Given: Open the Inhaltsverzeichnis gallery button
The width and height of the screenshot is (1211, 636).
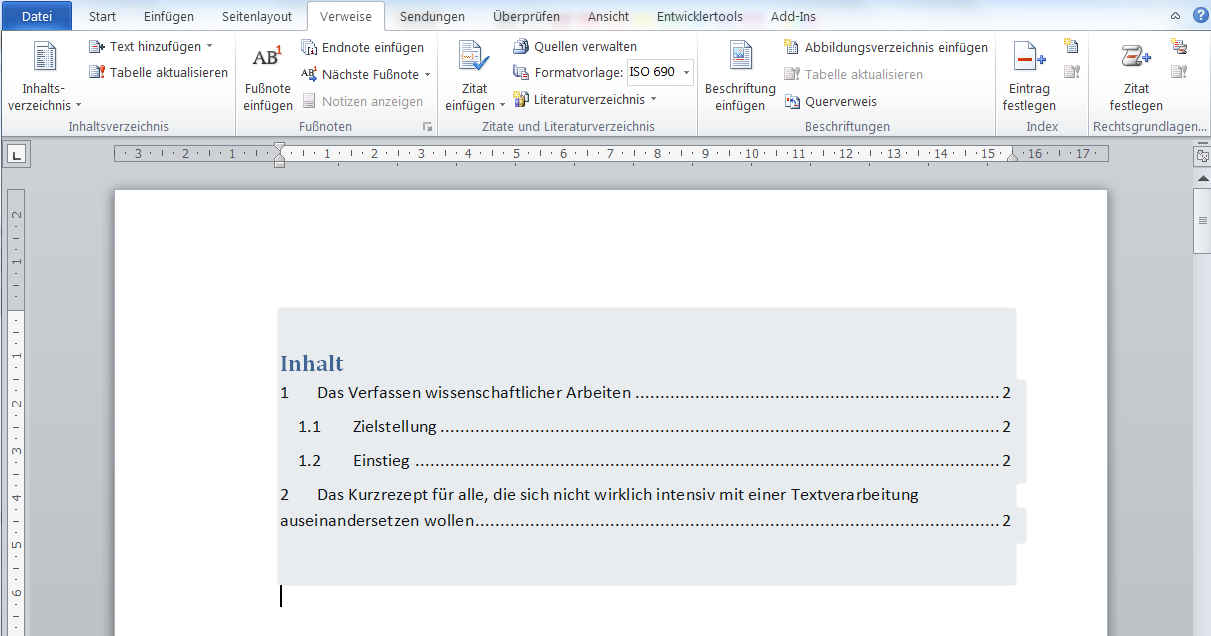Looking at the screenshot, I should (45, 77).
